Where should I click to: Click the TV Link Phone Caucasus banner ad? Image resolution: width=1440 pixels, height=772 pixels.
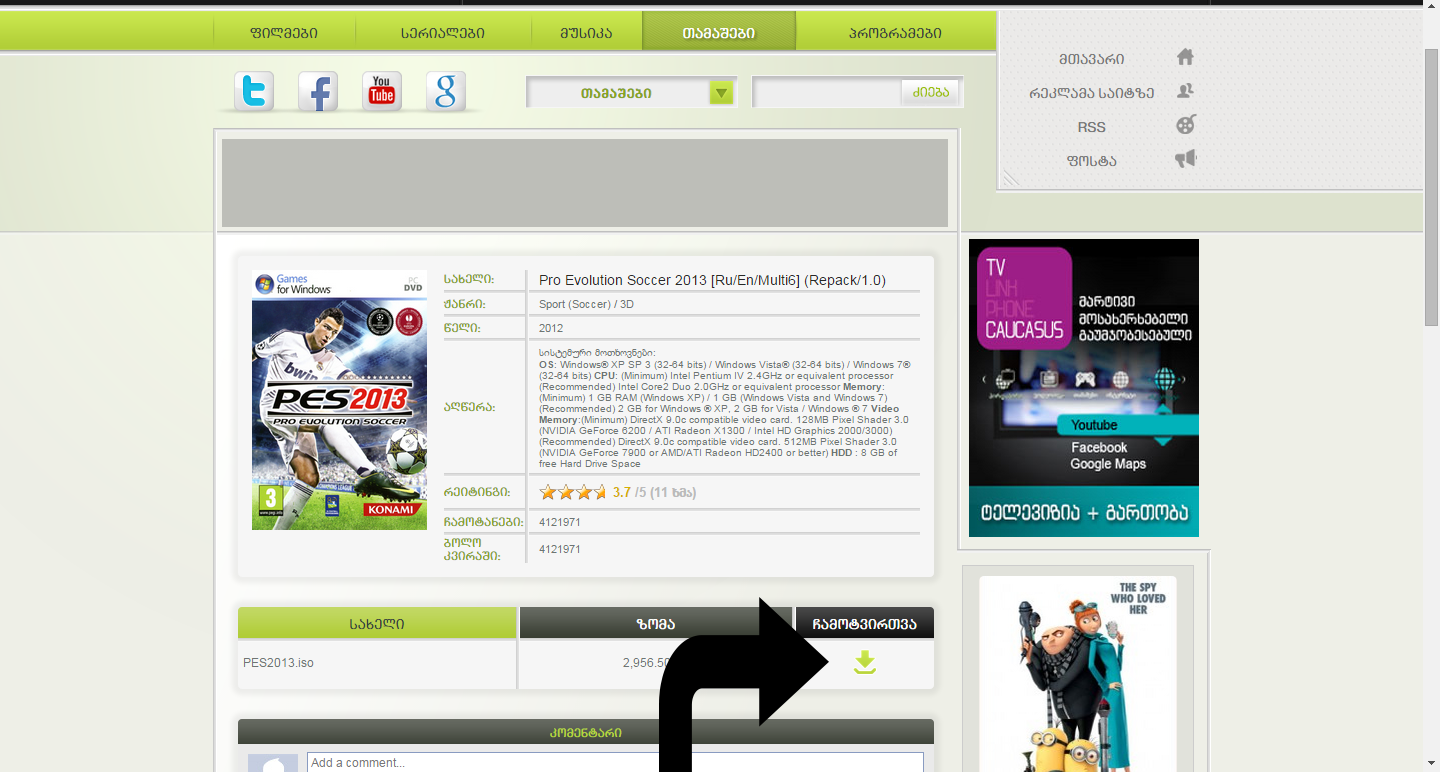coord(1084,388)
